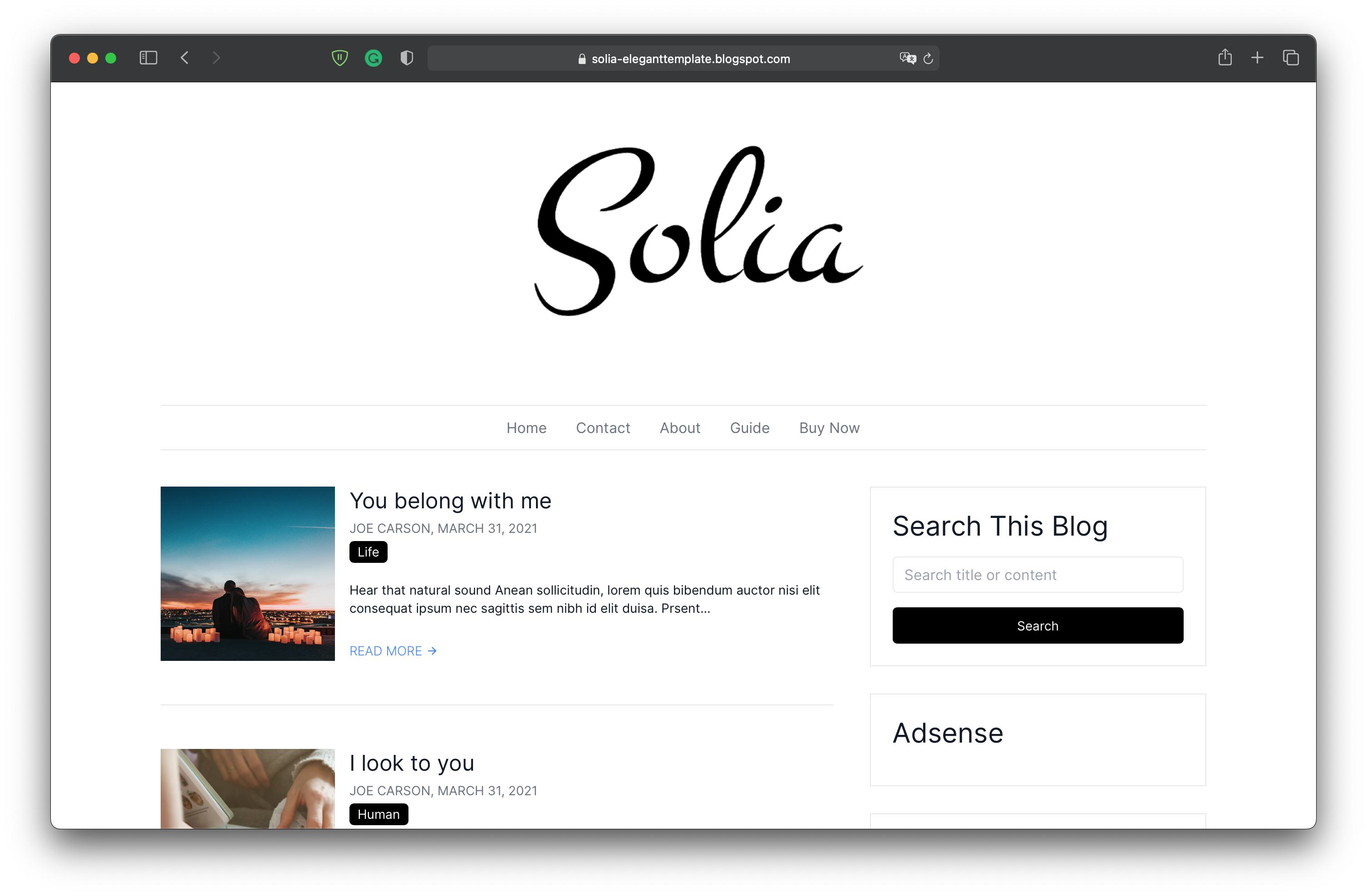Go to the About page
This screenshot has height=896, width=1367.
680,428
